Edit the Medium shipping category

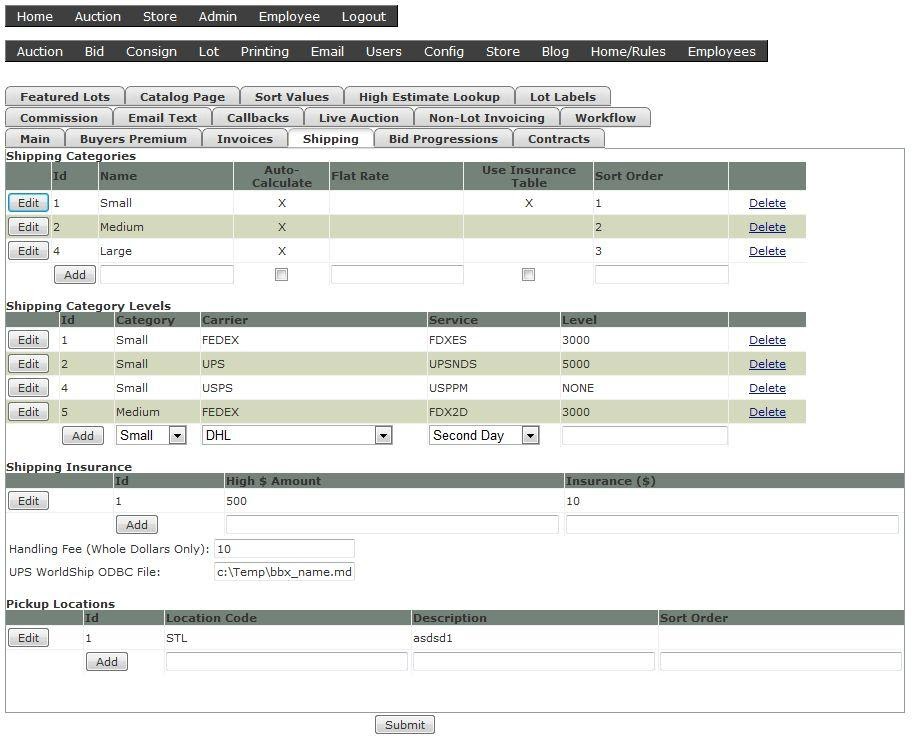(28, 227)
